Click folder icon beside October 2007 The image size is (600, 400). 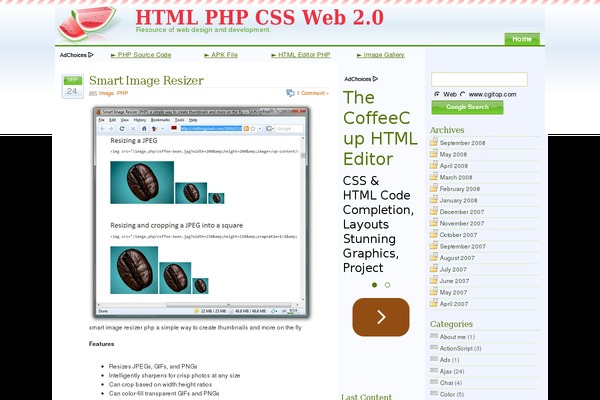pos(434,234)
